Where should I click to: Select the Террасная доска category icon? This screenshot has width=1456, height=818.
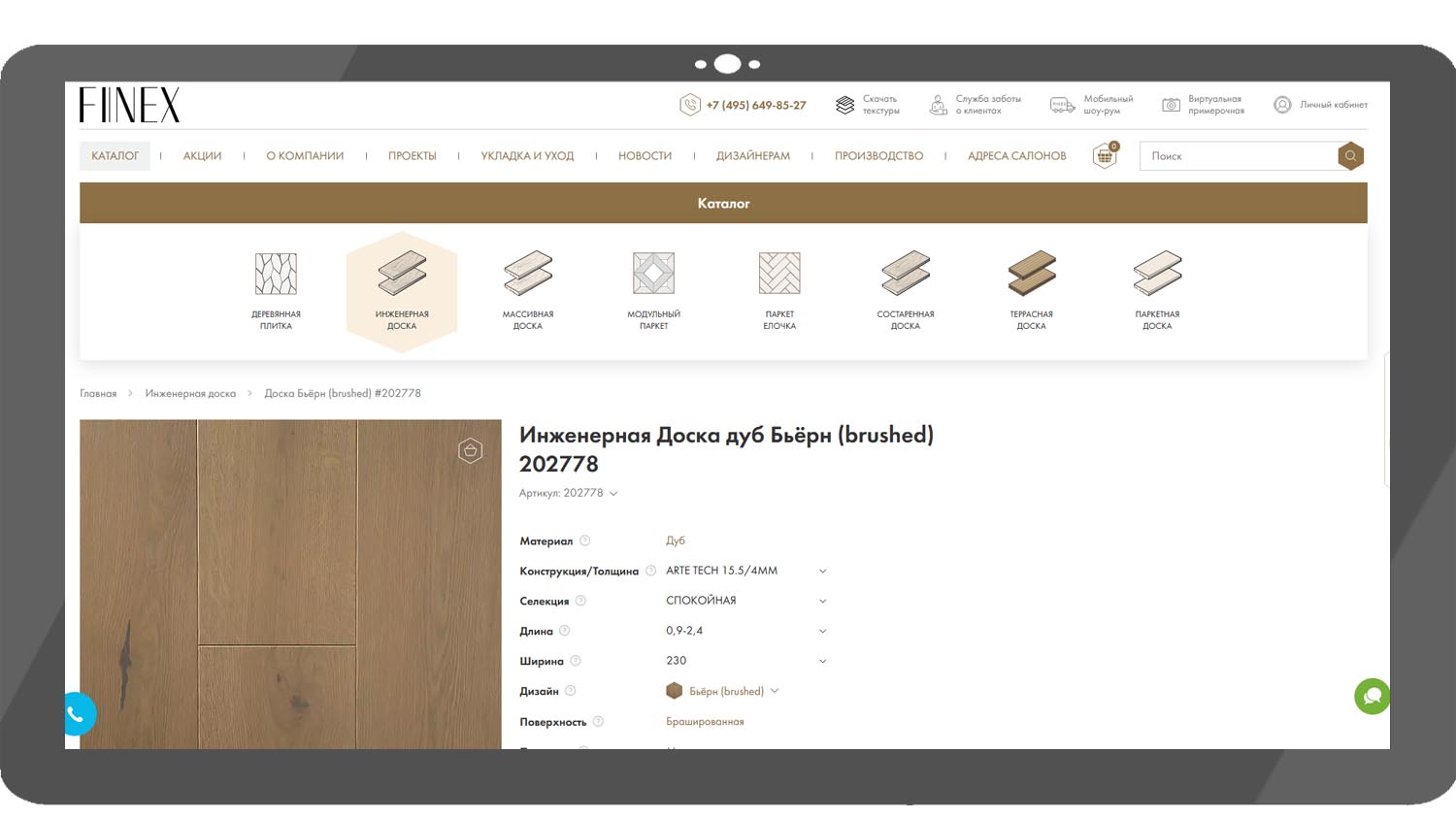click(1031, 275)
